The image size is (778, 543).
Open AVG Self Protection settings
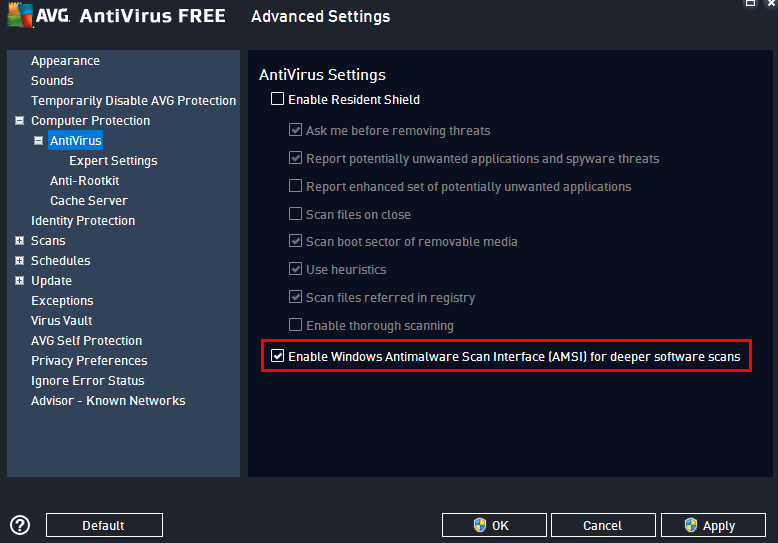tap(86, 340)
